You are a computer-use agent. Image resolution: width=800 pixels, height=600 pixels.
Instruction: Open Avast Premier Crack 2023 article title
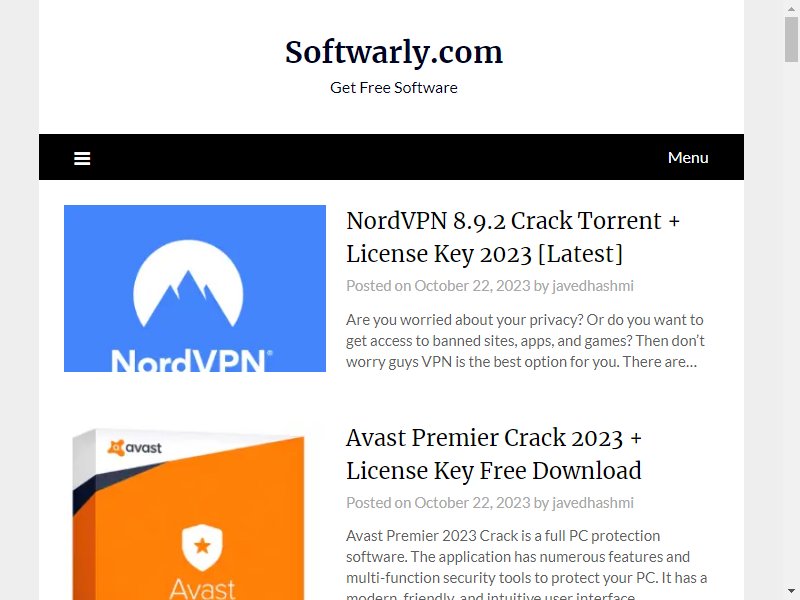pos(494,454)
